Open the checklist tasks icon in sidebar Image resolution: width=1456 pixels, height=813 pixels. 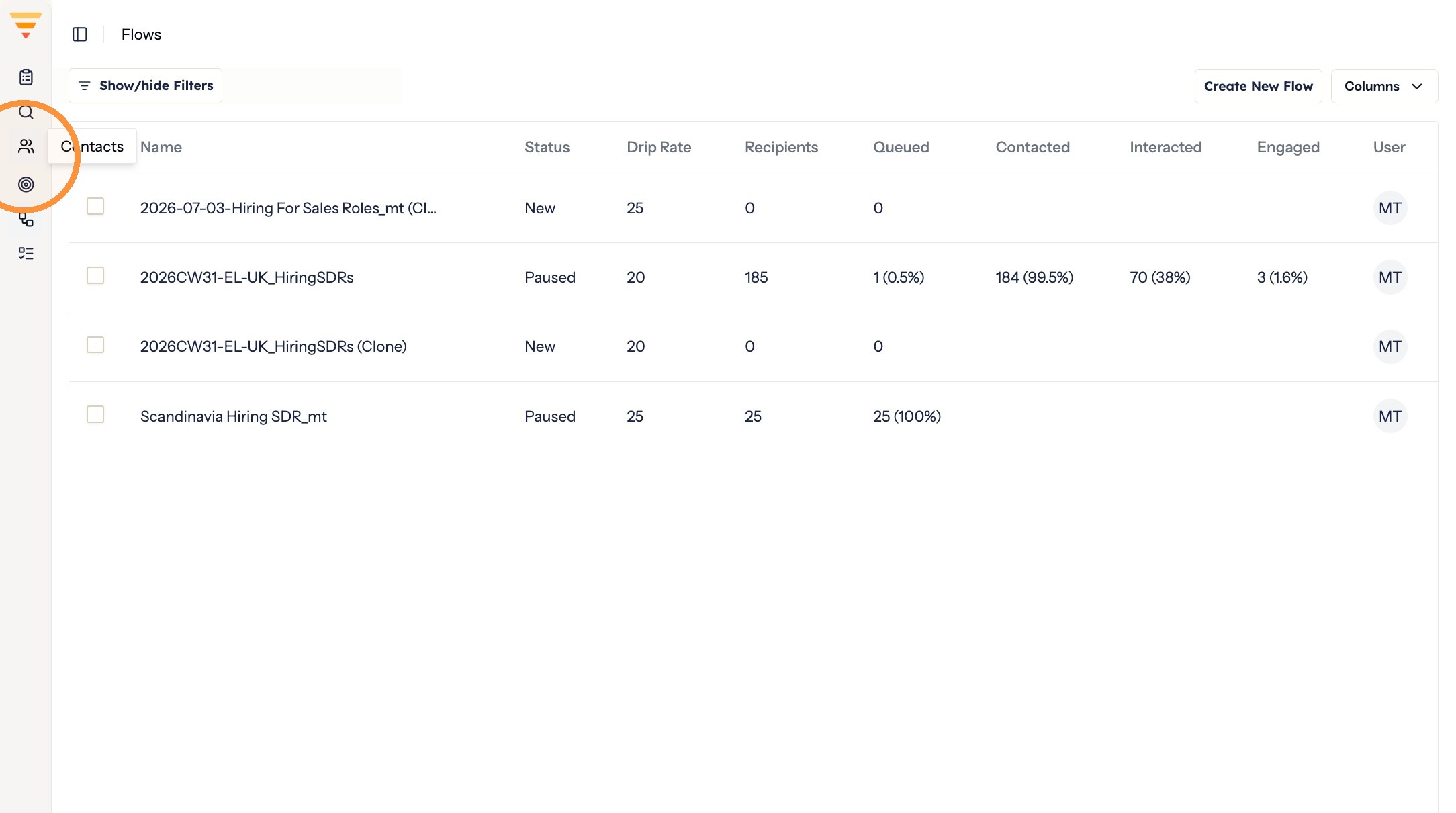(26, 253)
